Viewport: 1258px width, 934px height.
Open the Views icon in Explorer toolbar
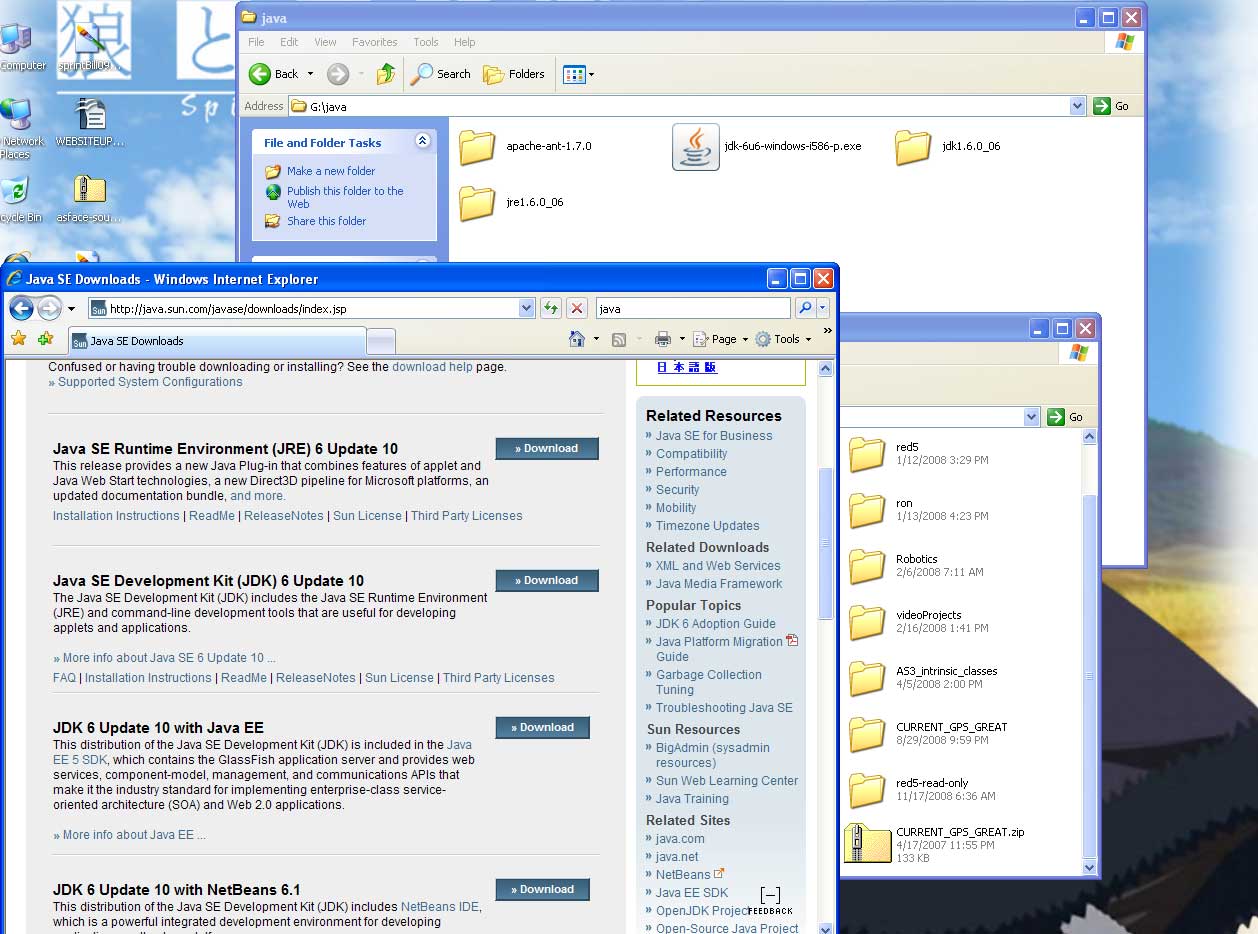click(578, 74)
